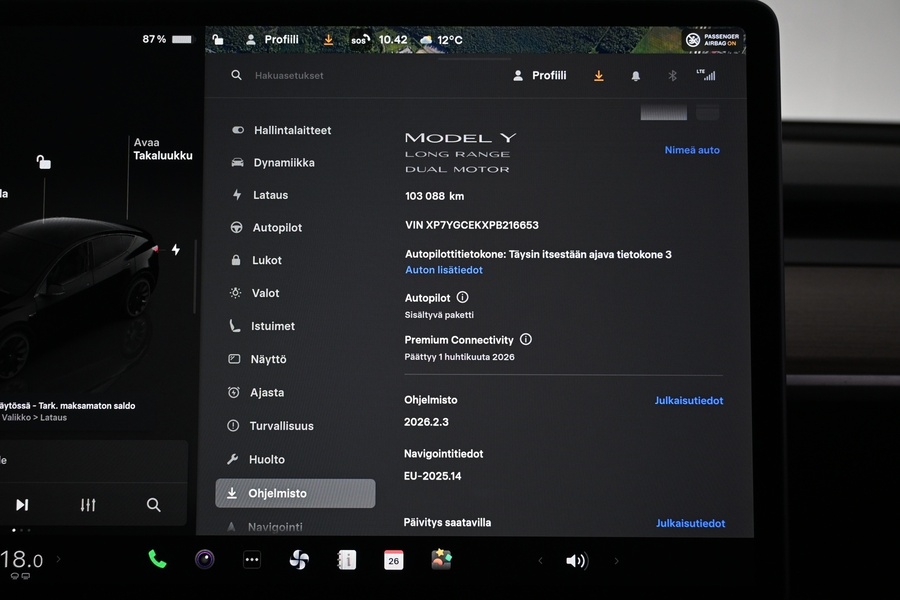Open the dashcam camera app

tap(204, 559)
